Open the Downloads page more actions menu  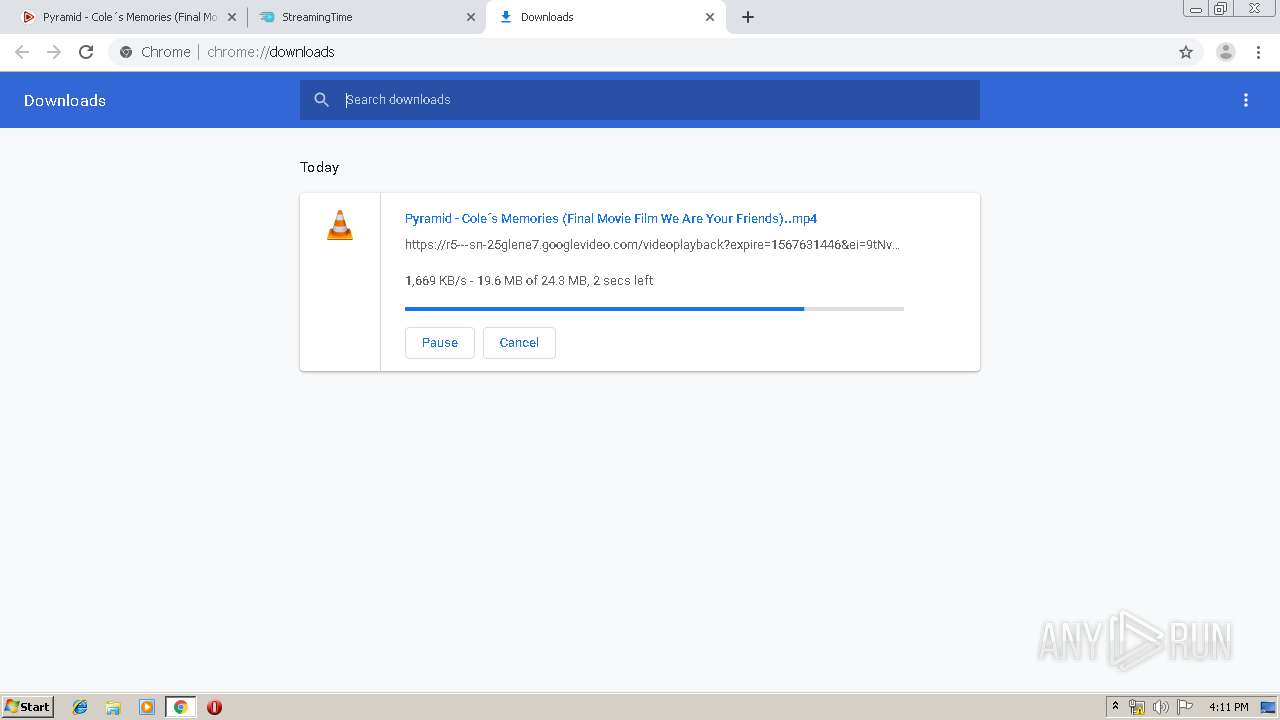point(1246,100)
